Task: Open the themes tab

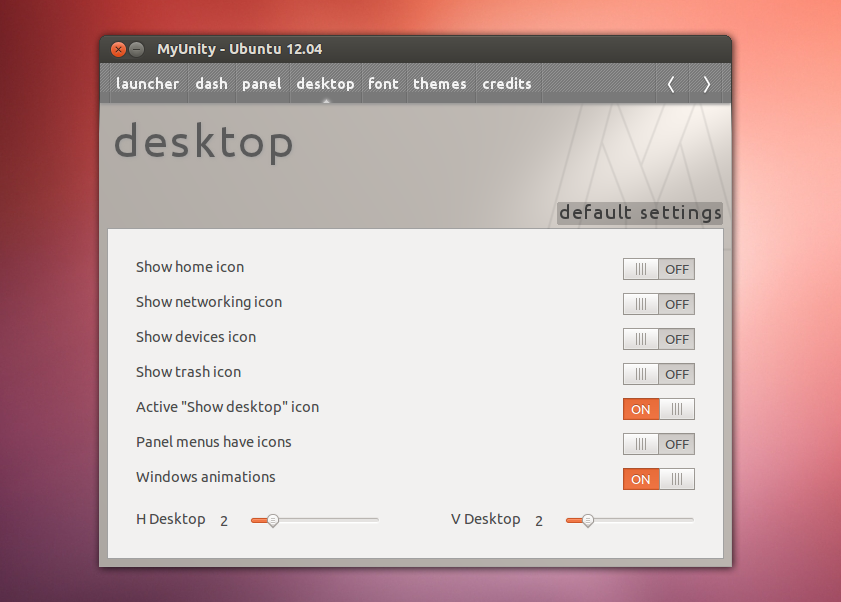Action: (440, 84)
